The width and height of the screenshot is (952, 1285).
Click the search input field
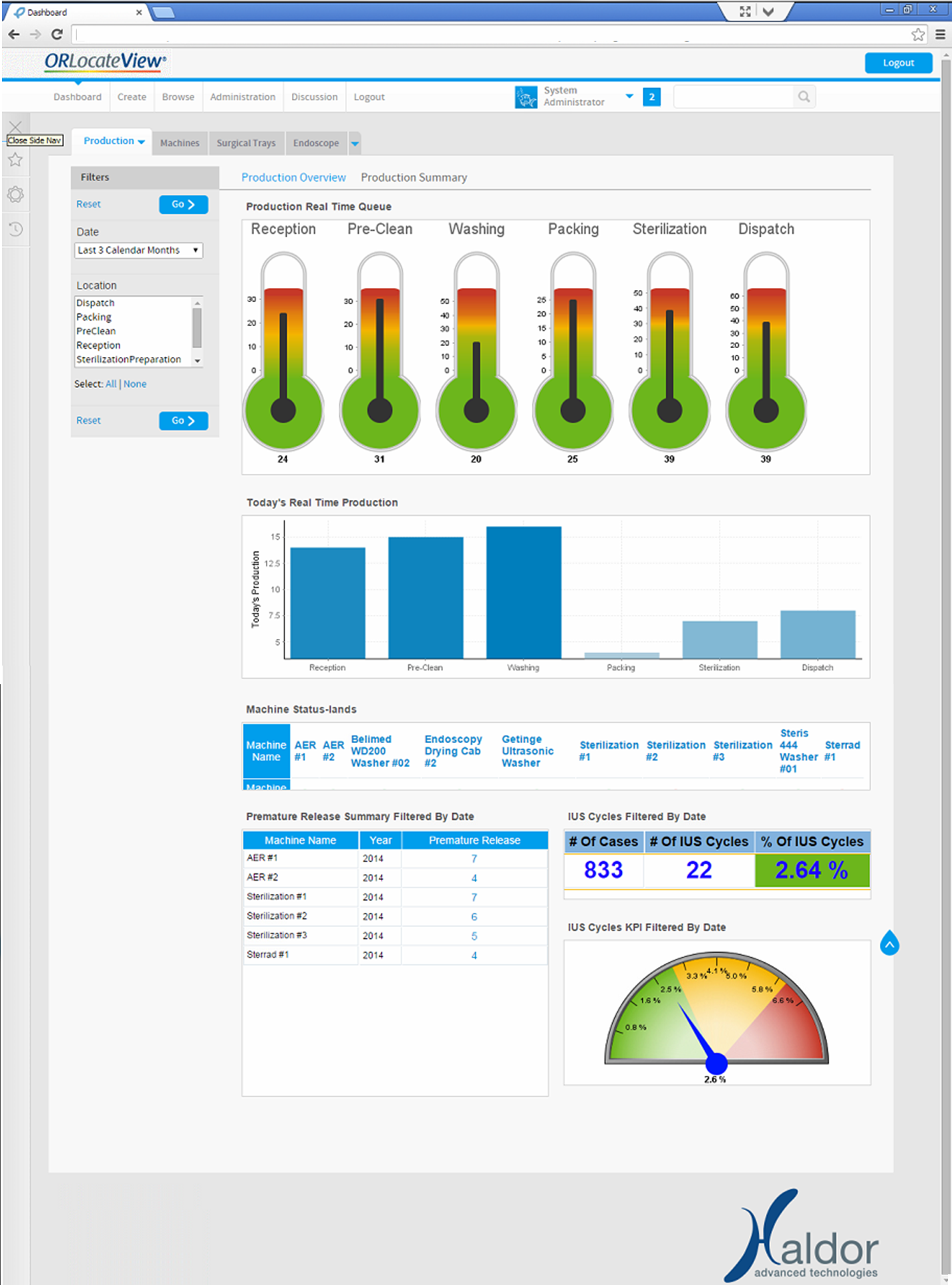734,97
